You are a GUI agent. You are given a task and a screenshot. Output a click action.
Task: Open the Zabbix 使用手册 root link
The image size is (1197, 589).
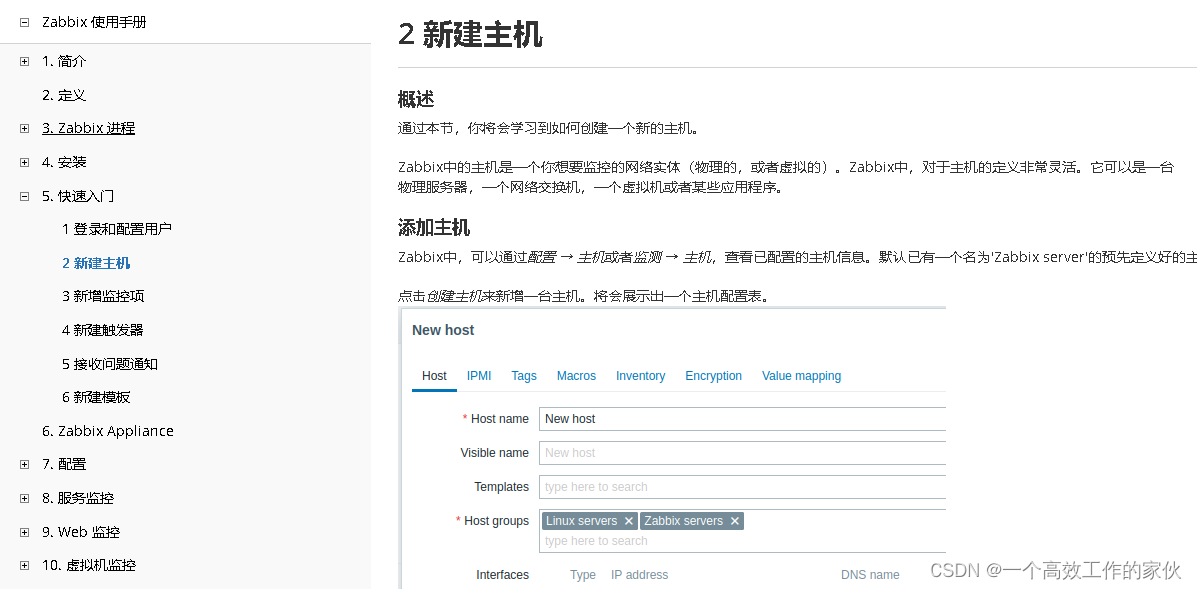coord(94,22)
